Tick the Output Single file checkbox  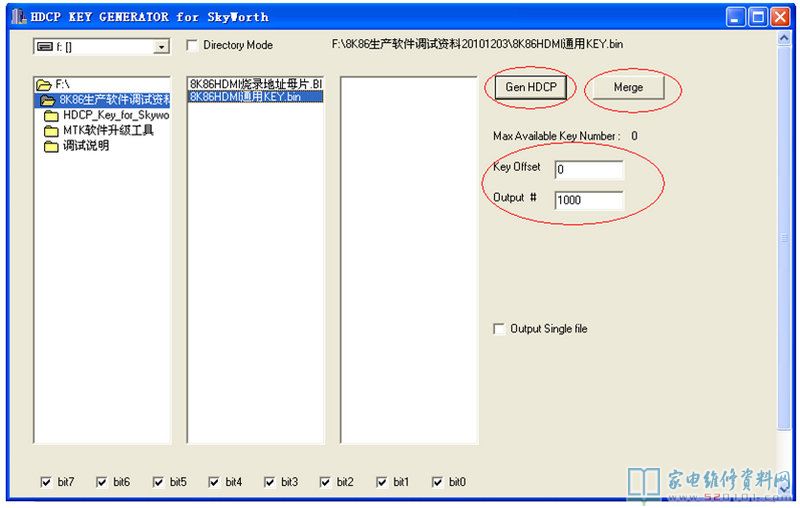point(499,329)
